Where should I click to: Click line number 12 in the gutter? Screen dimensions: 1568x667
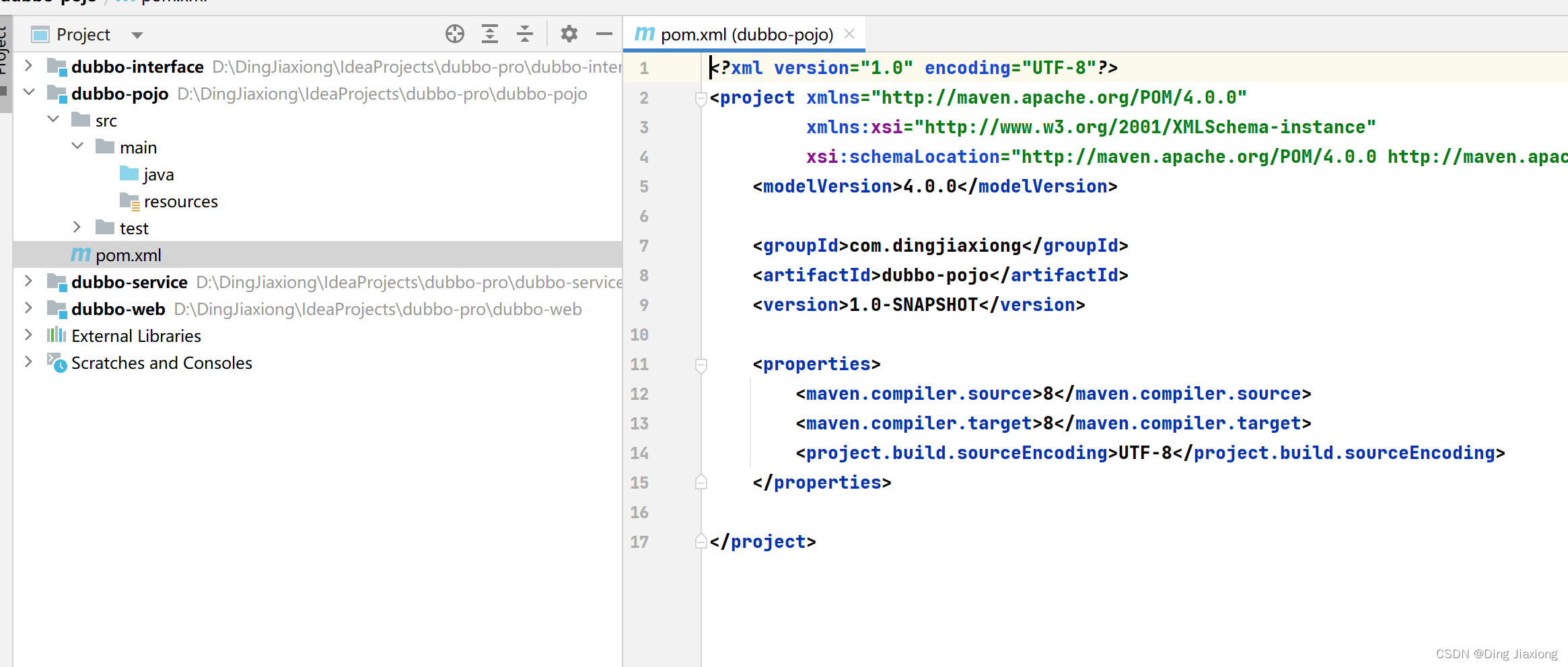pos(639,394)
